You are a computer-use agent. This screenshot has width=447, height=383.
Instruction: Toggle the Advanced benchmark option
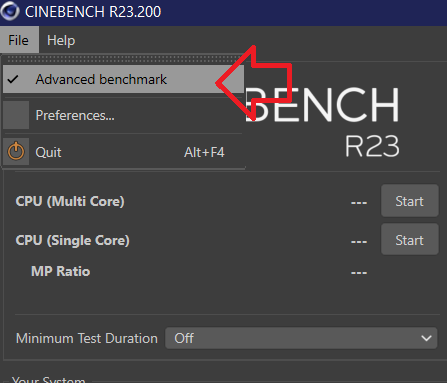(123, 79)
